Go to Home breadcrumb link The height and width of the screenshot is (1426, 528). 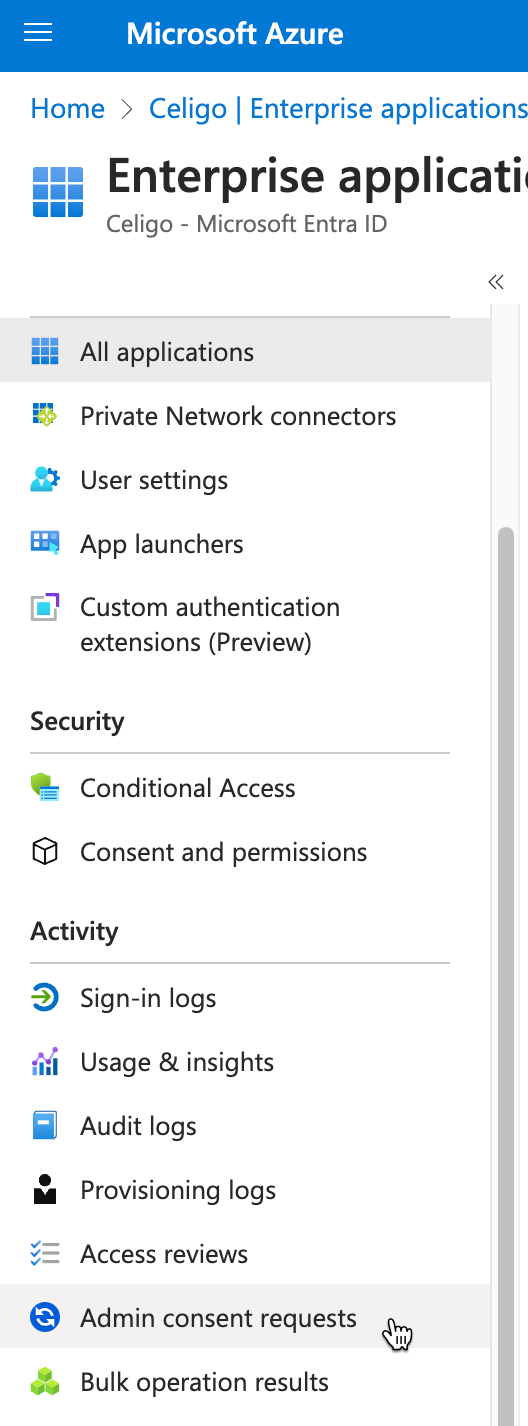coord(68,108)
